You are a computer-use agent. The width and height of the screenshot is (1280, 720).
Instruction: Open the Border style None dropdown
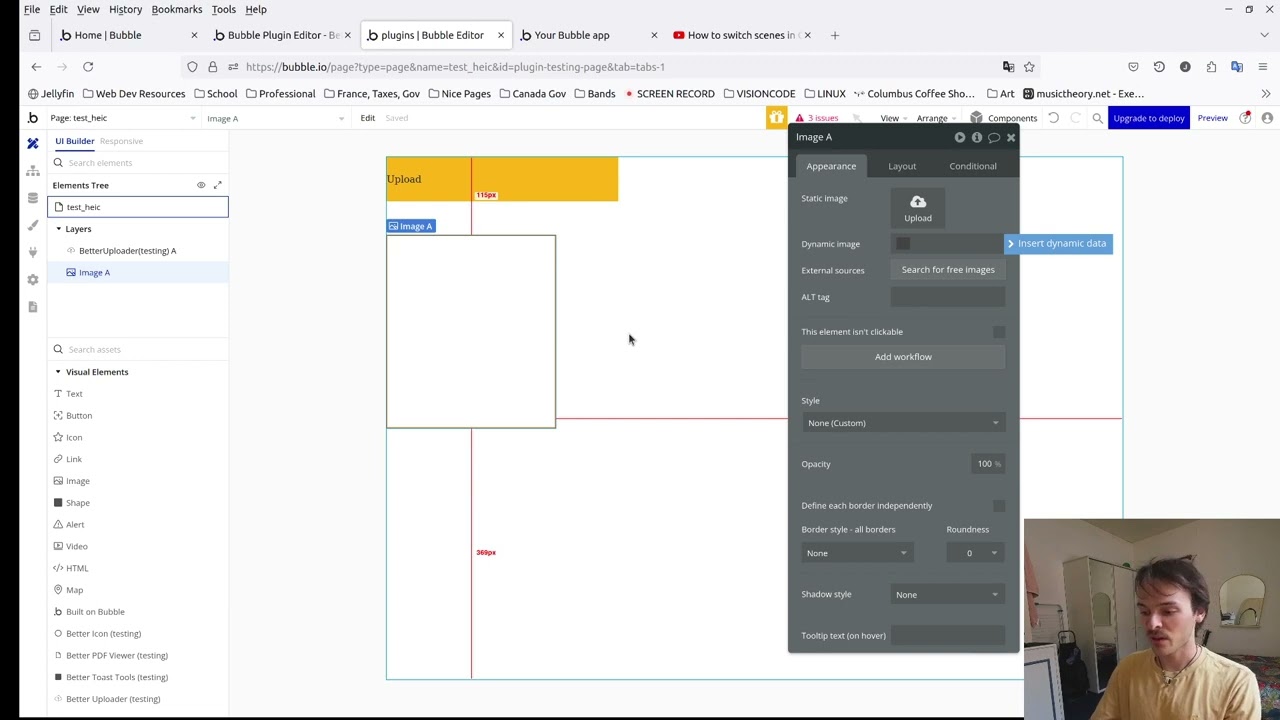[856, 553]
